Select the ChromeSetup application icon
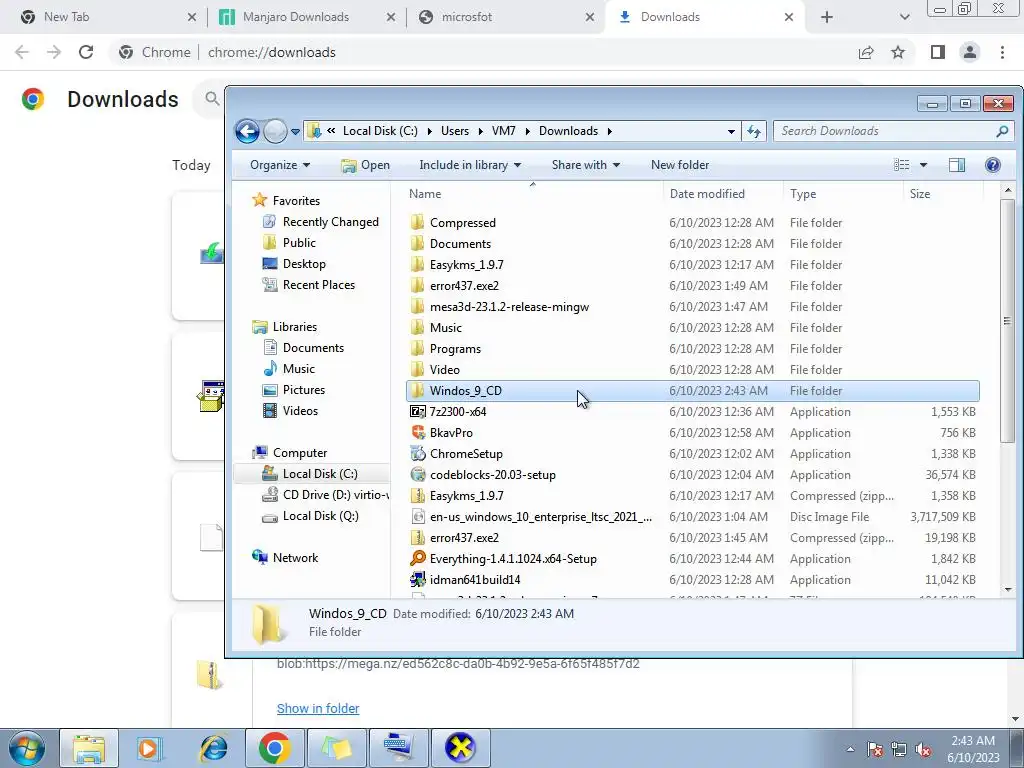Viewport: 1024px width, 768px height. click(417, 453)
